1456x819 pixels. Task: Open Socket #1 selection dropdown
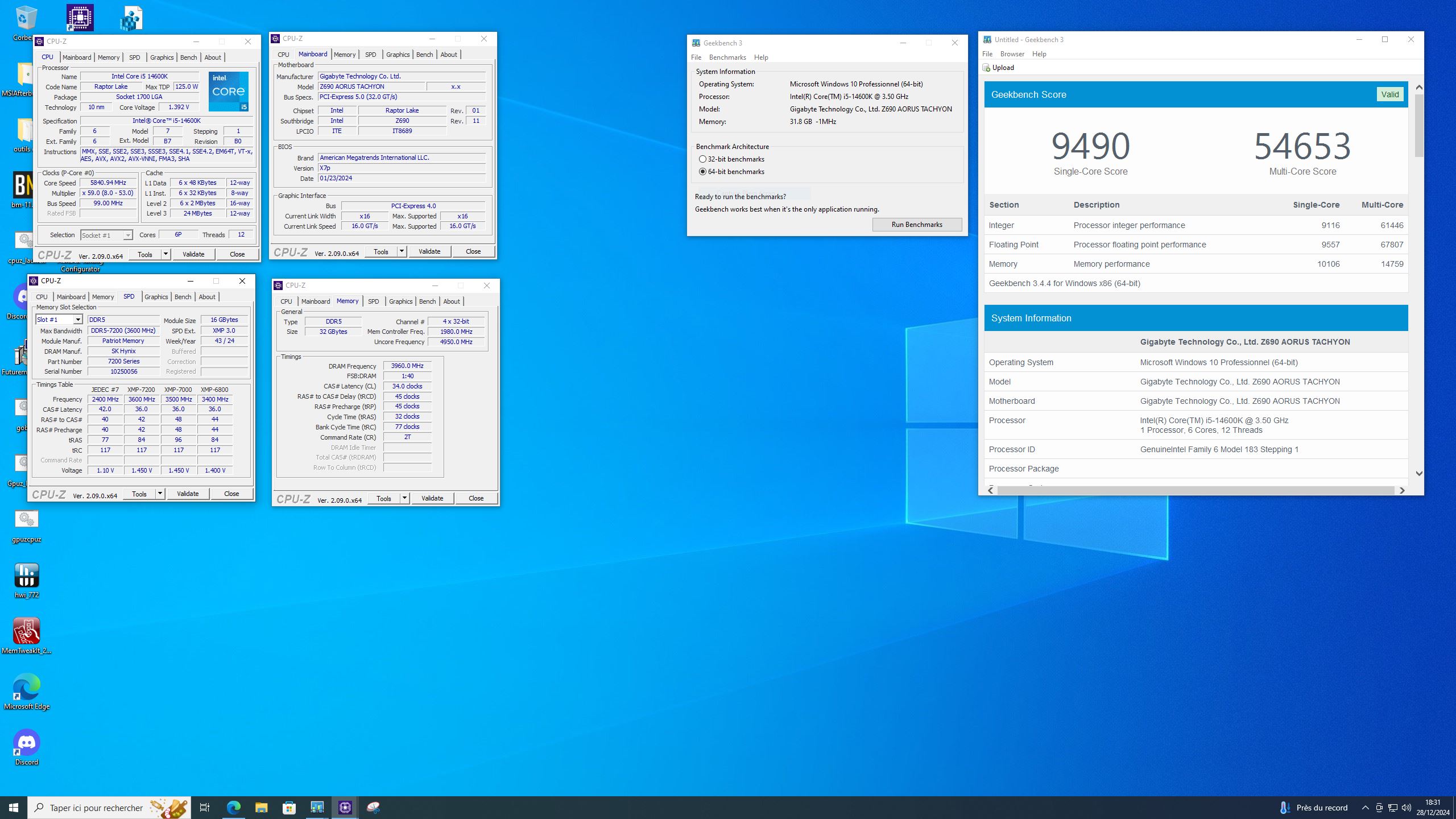coord(106,235)
